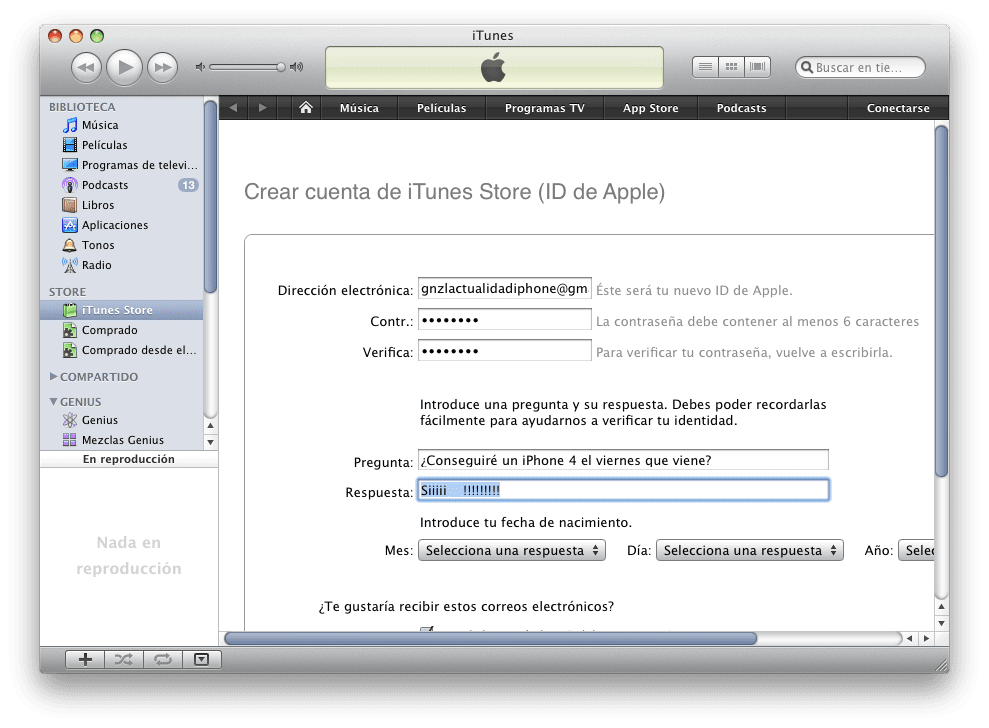
Task: Click the Dirección electrónica field
Action: [505, 288]
